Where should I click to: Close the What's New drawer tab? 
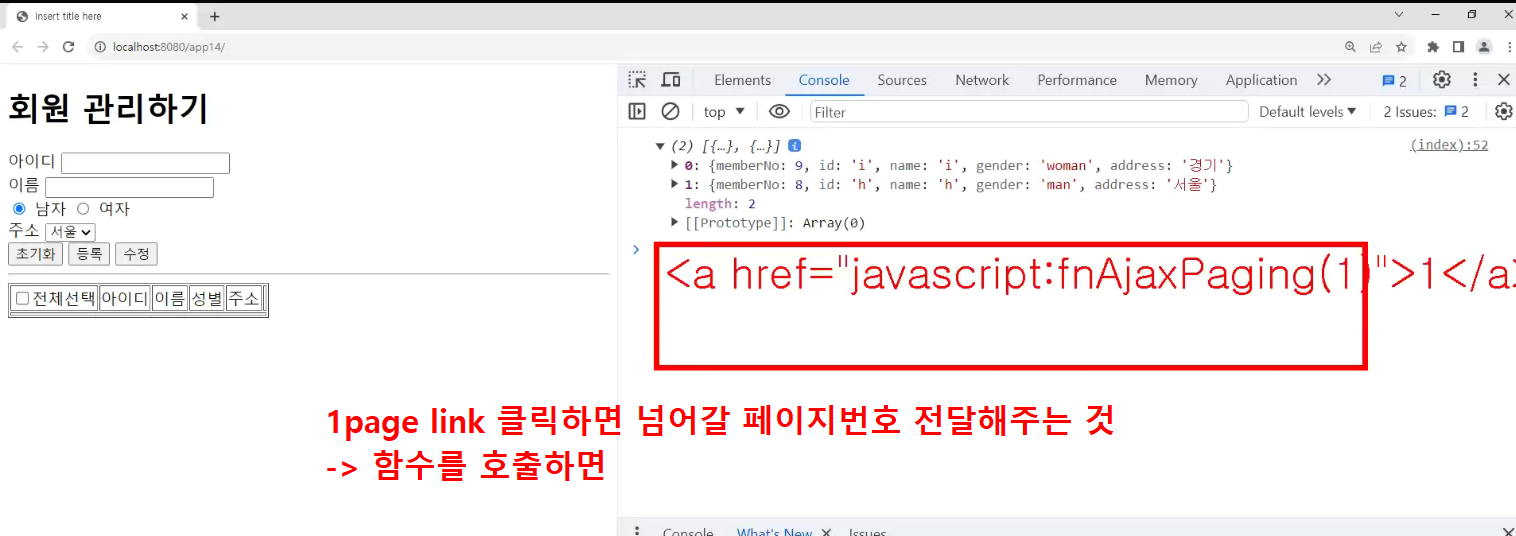point(826,532)
